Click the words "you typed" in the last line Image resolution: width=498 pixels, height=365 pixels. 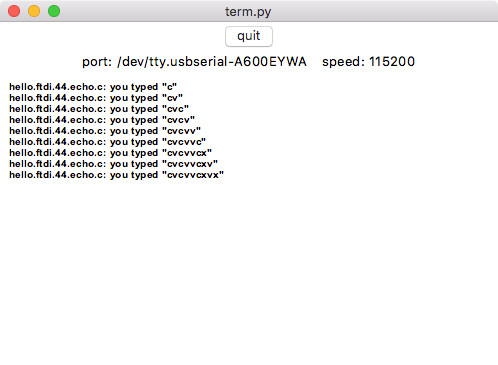click(x=134, y=175)
